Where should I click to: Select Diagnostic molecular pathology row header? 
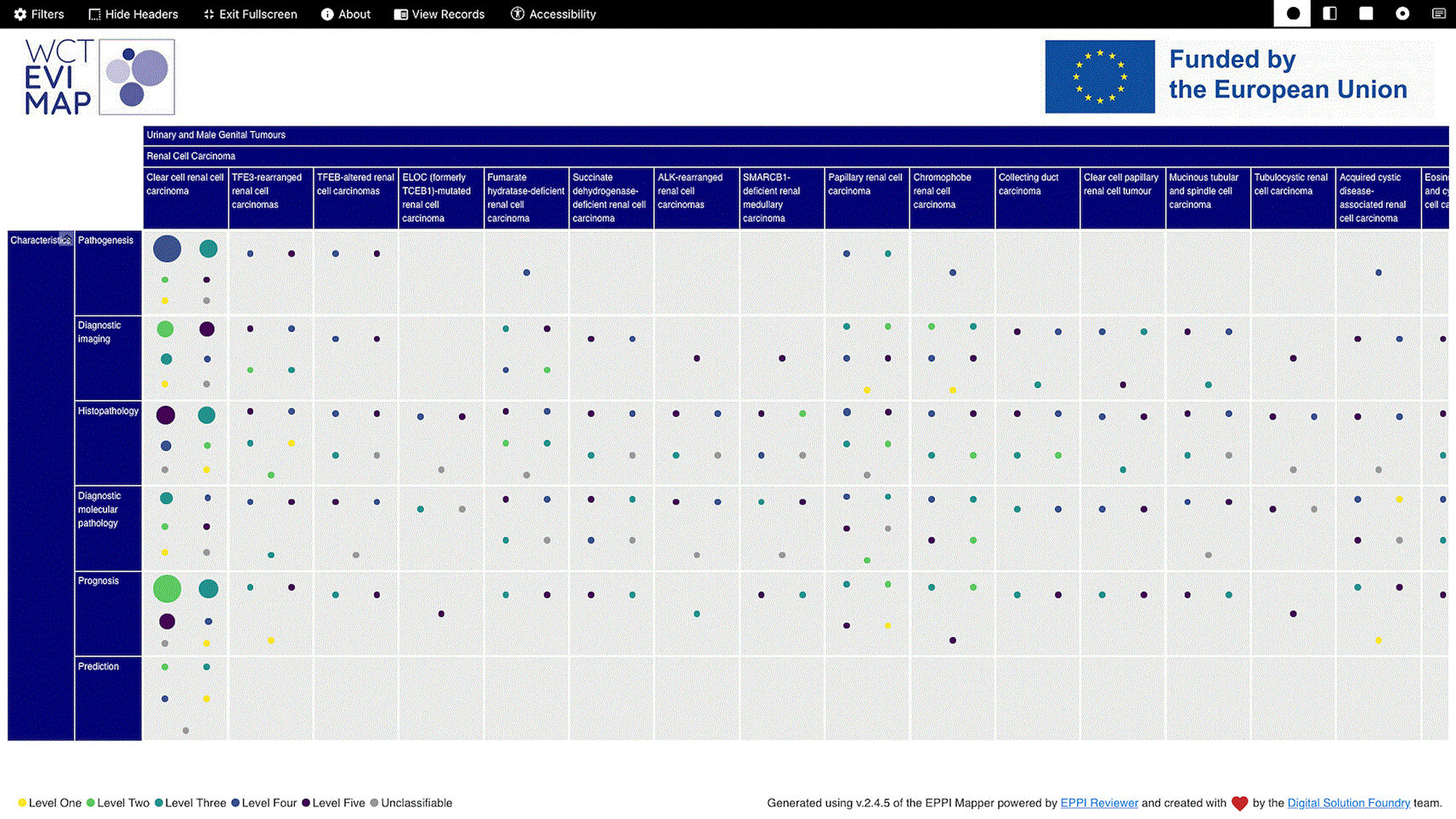pyautogui.click(x=108, y=528)
